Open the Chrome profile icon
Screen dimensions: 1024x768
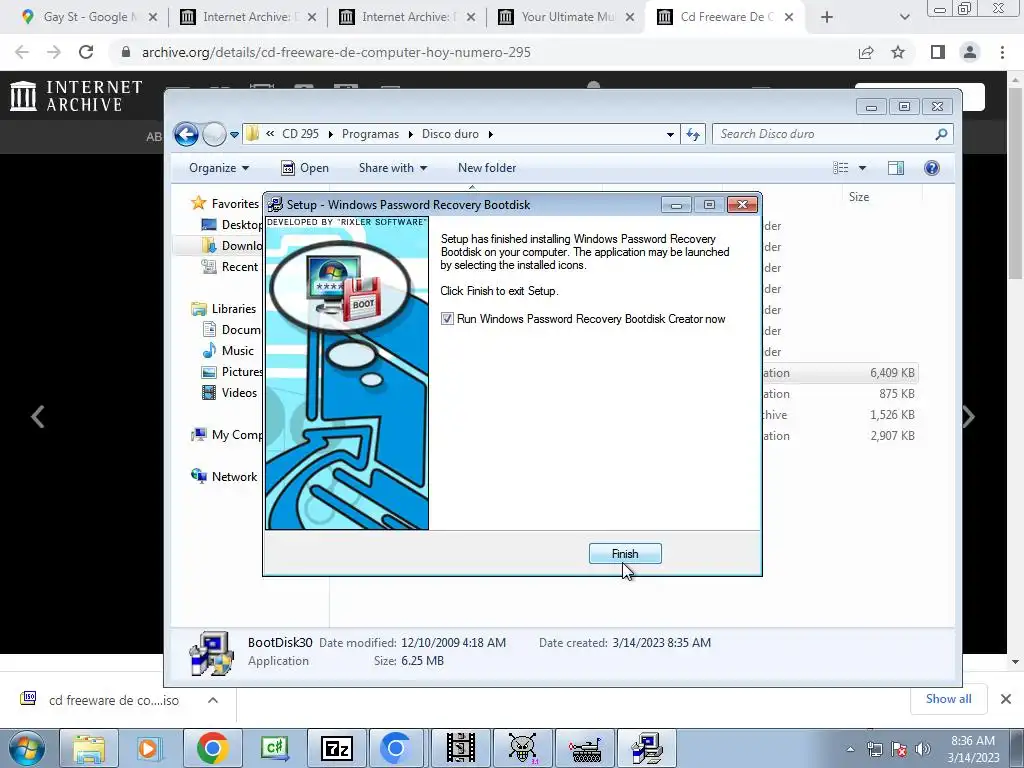(970, 52)
